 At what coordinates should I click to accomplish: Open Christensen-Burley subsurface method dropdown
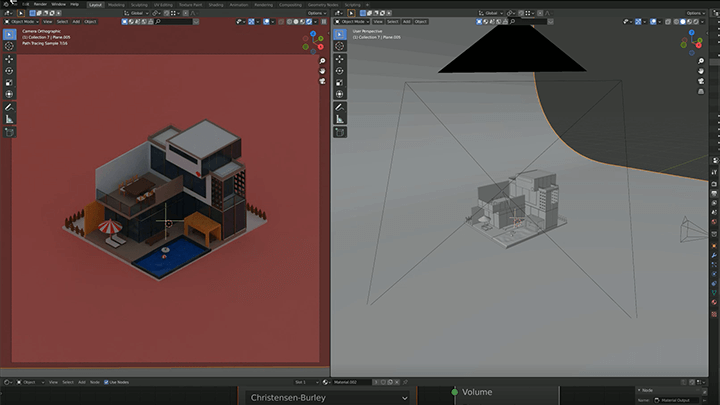328,398
